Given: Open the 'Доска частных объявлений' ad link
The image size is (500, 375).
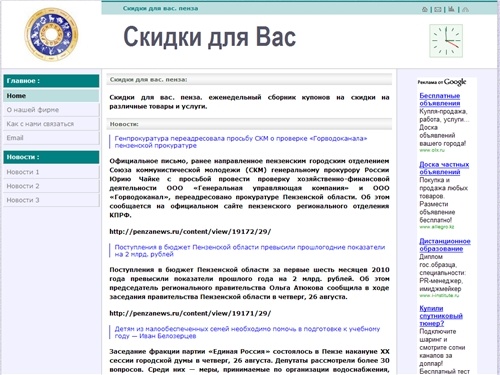Looking at the screenshot, I should [444, 168].
